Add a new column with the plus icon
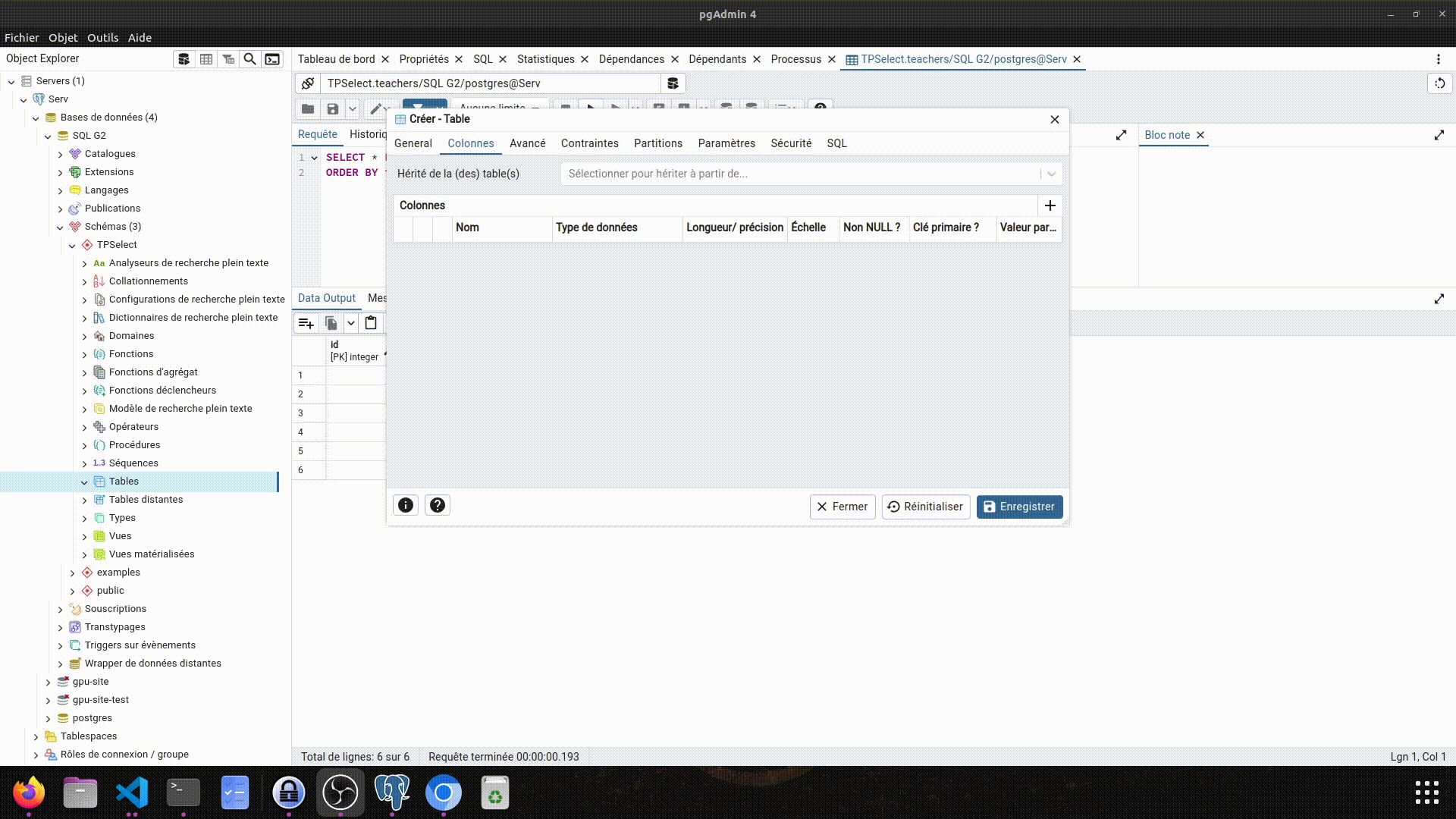1456x819 pixels. pos(1050,206)
